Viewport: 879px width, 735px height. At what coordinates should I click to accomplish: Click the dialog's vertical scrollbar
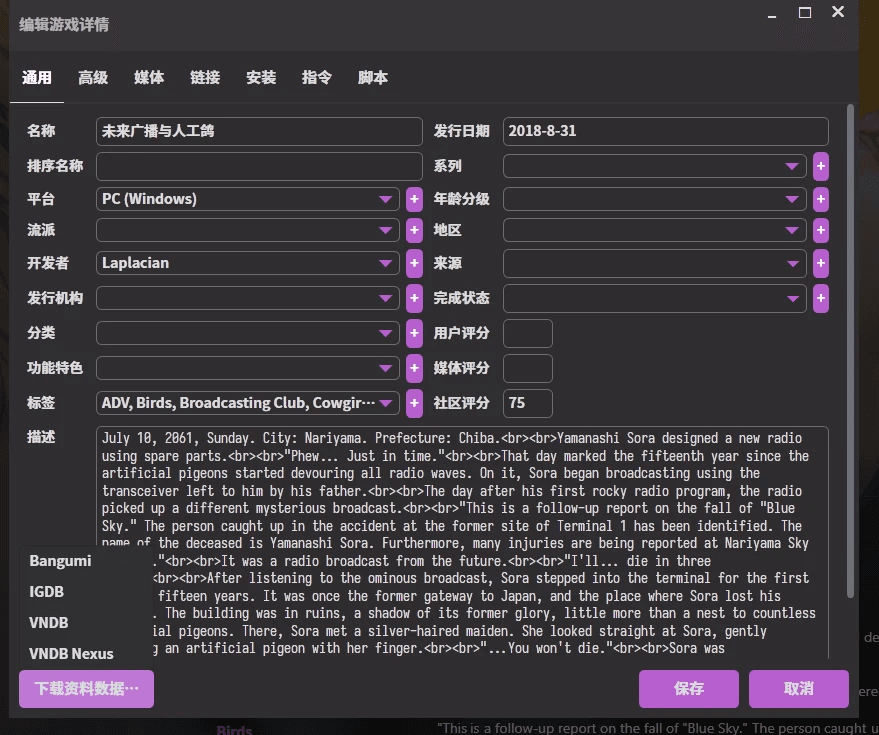850,350
